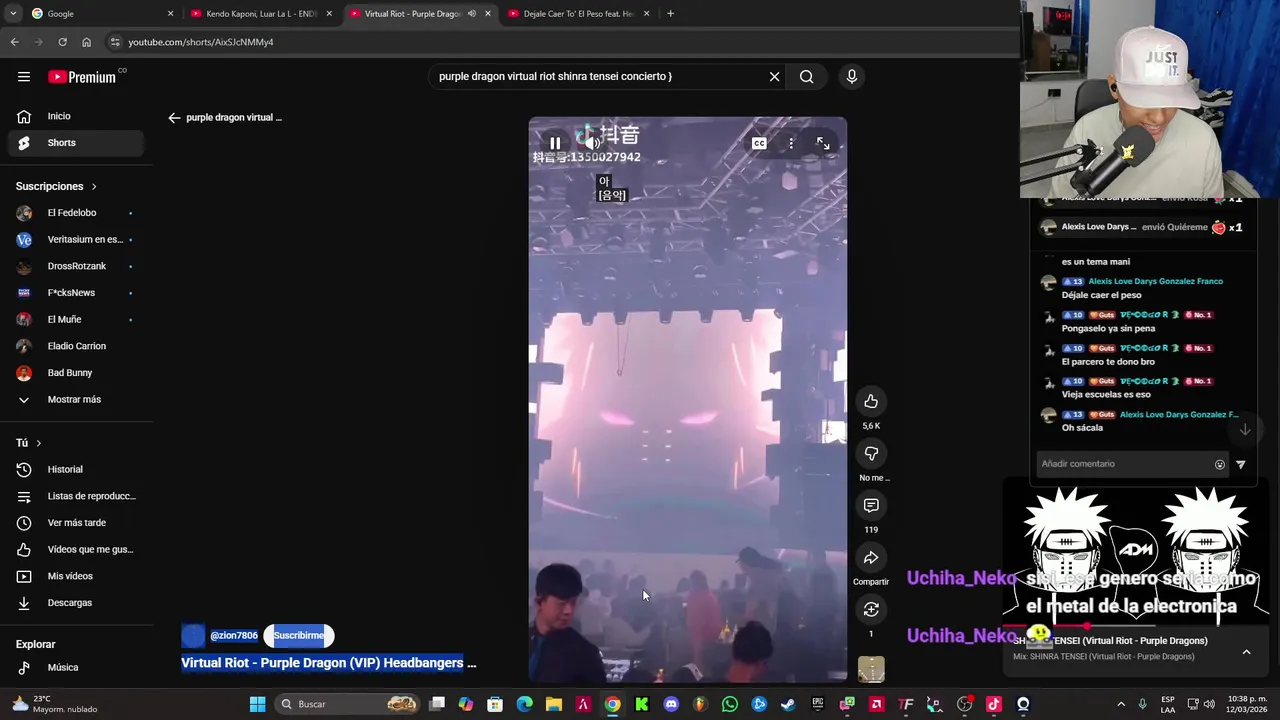Mute the Short's volume
1280x720 pixels.
(592, 143)
